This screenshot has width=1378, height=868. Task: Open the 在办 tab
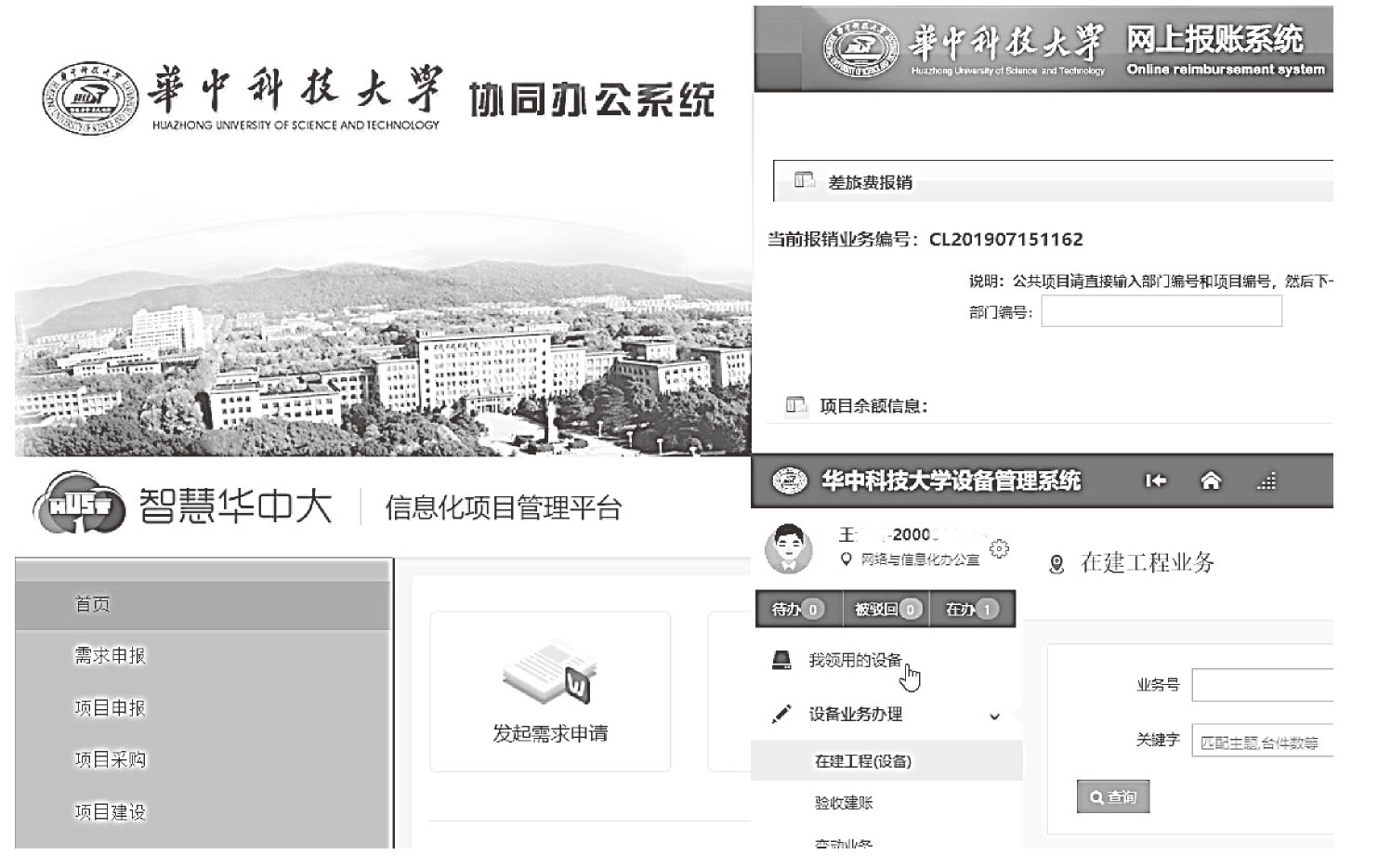pyautogui.click(x=972, y=609)
